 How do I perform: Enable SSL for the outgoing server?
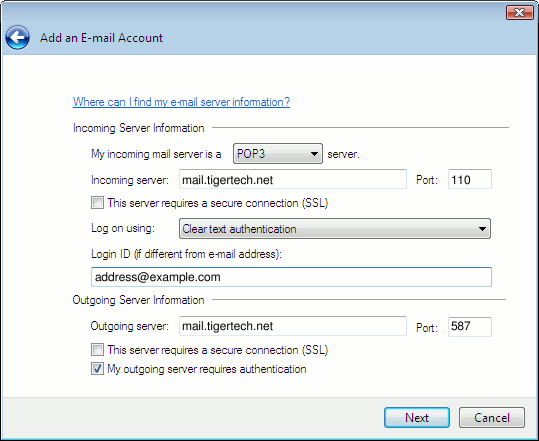[x=97, y=350]
